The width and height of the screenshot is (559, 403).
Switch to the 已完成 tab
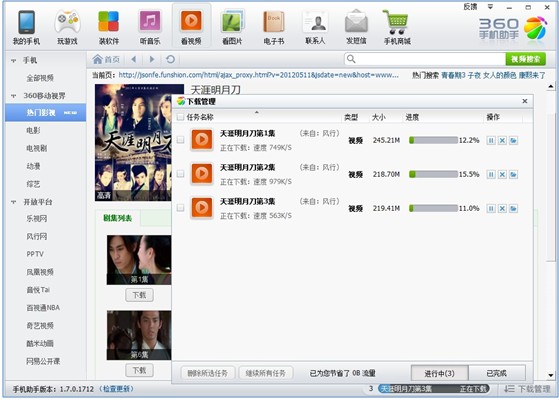[x=497, y=373]
